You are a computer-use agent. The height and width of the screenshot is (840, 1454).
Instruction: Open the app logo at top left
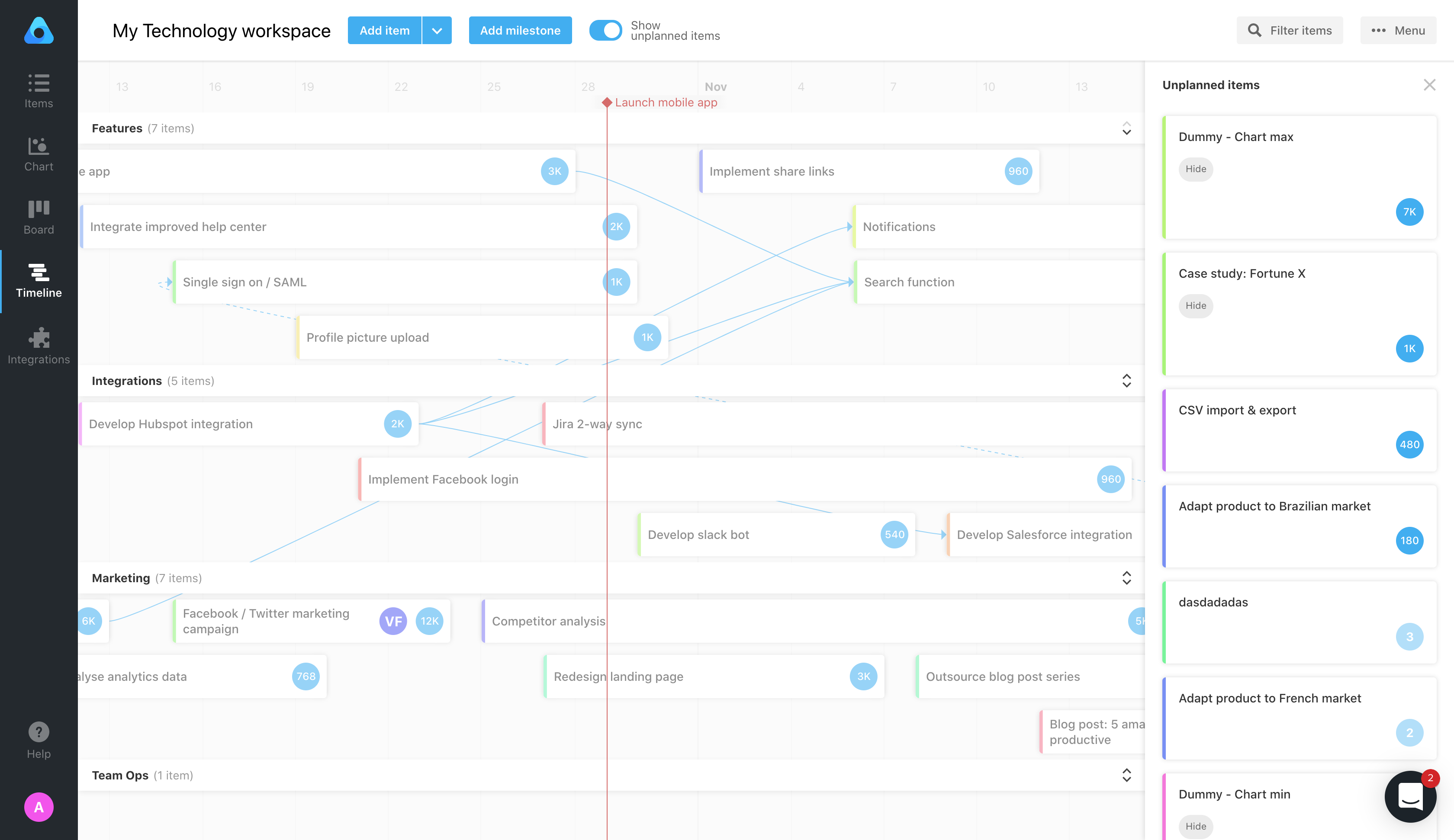39,31
